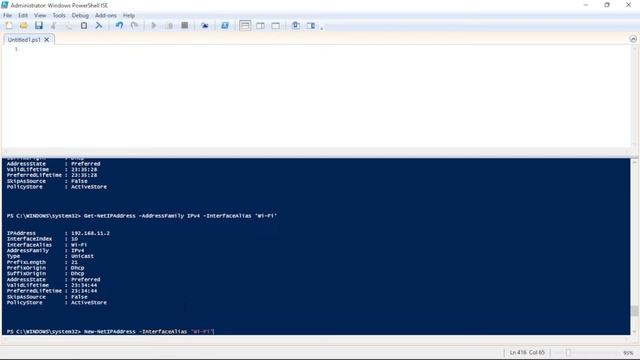
Task: Click the InterfaceAlias Wi-Fi output line
Action: (x=47, y=245)
